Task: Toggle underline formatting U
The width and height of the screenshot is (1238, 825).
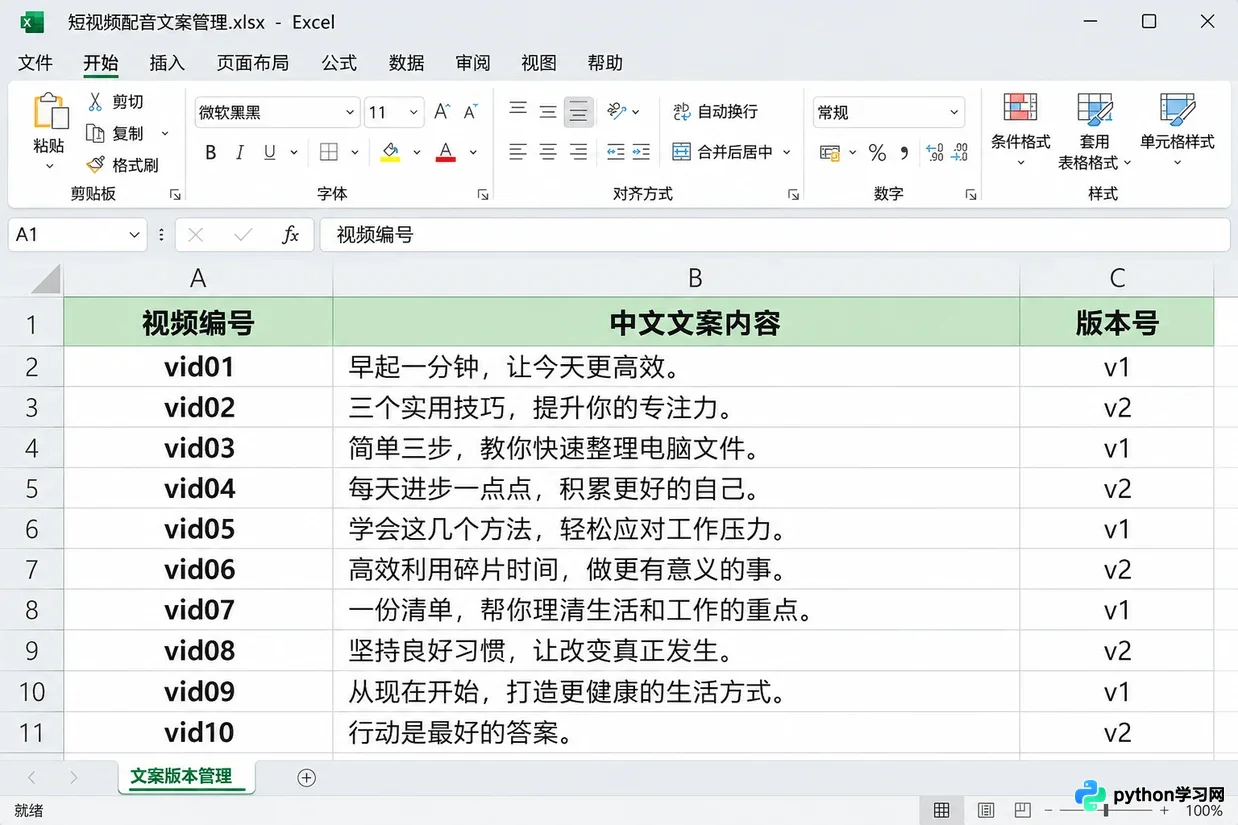Action: (270, 153)
